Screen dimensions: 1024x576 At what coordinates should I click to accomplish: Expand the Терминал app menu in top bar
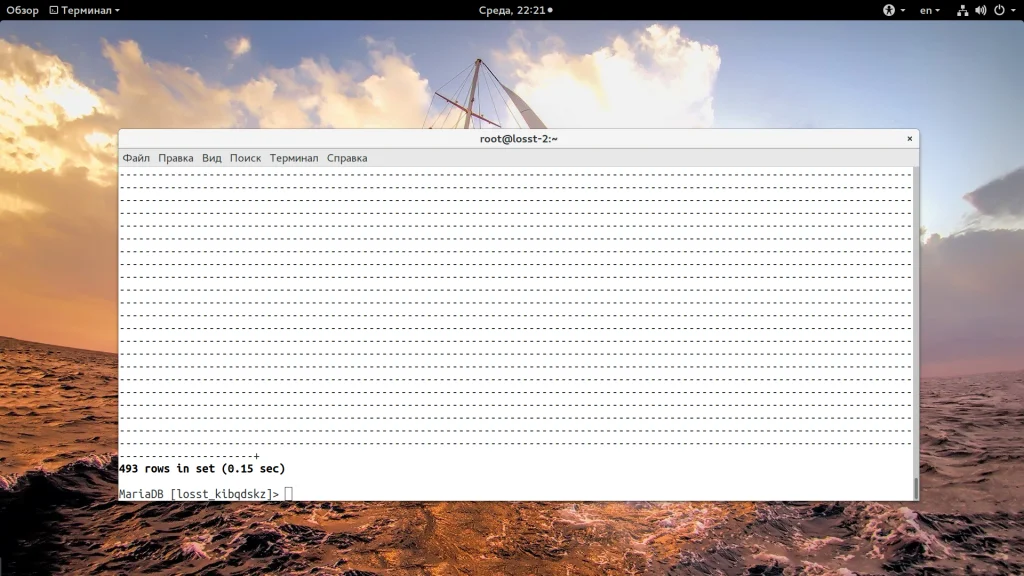[x=85, y=10]
